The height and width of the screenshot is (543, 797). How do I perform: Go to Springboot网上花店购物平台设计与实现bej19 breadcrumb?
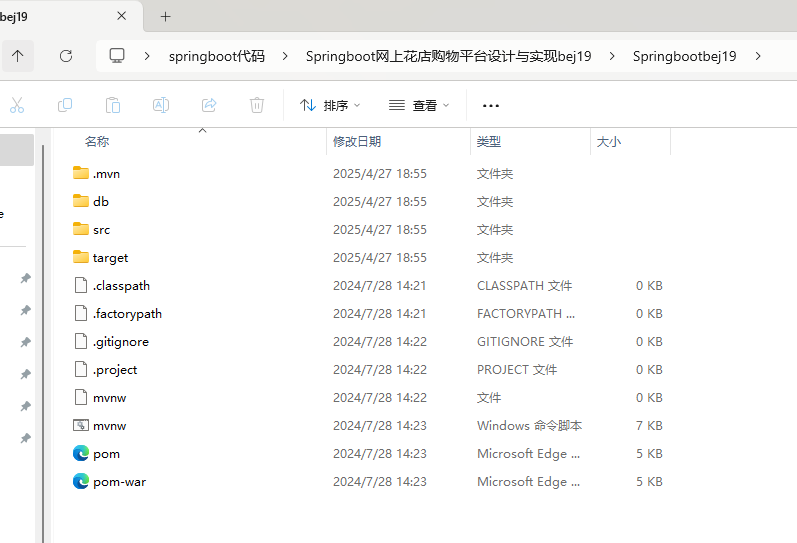[x=448, y=56]
